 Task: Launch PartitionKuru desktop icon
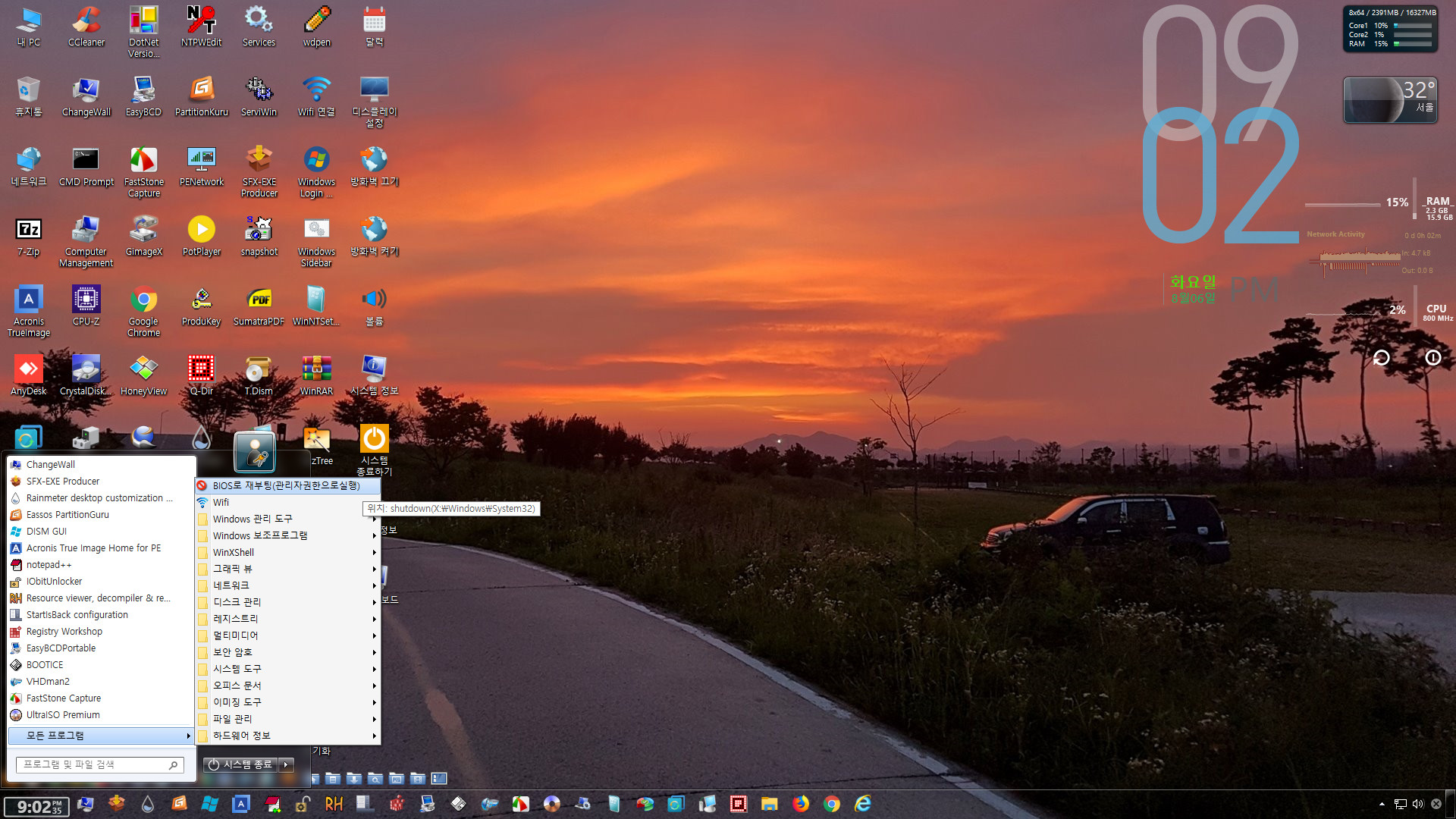tap(201, 96)
